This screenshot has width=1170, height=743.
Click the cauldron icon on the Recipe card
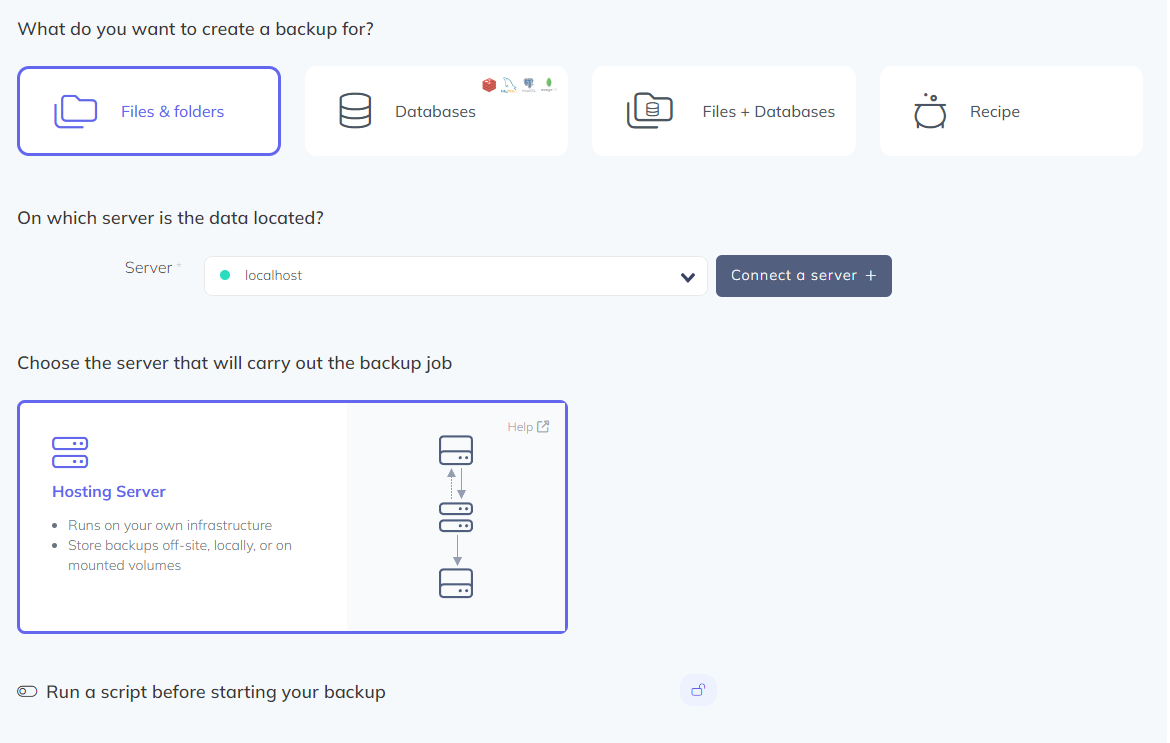(x=930, y=111)
